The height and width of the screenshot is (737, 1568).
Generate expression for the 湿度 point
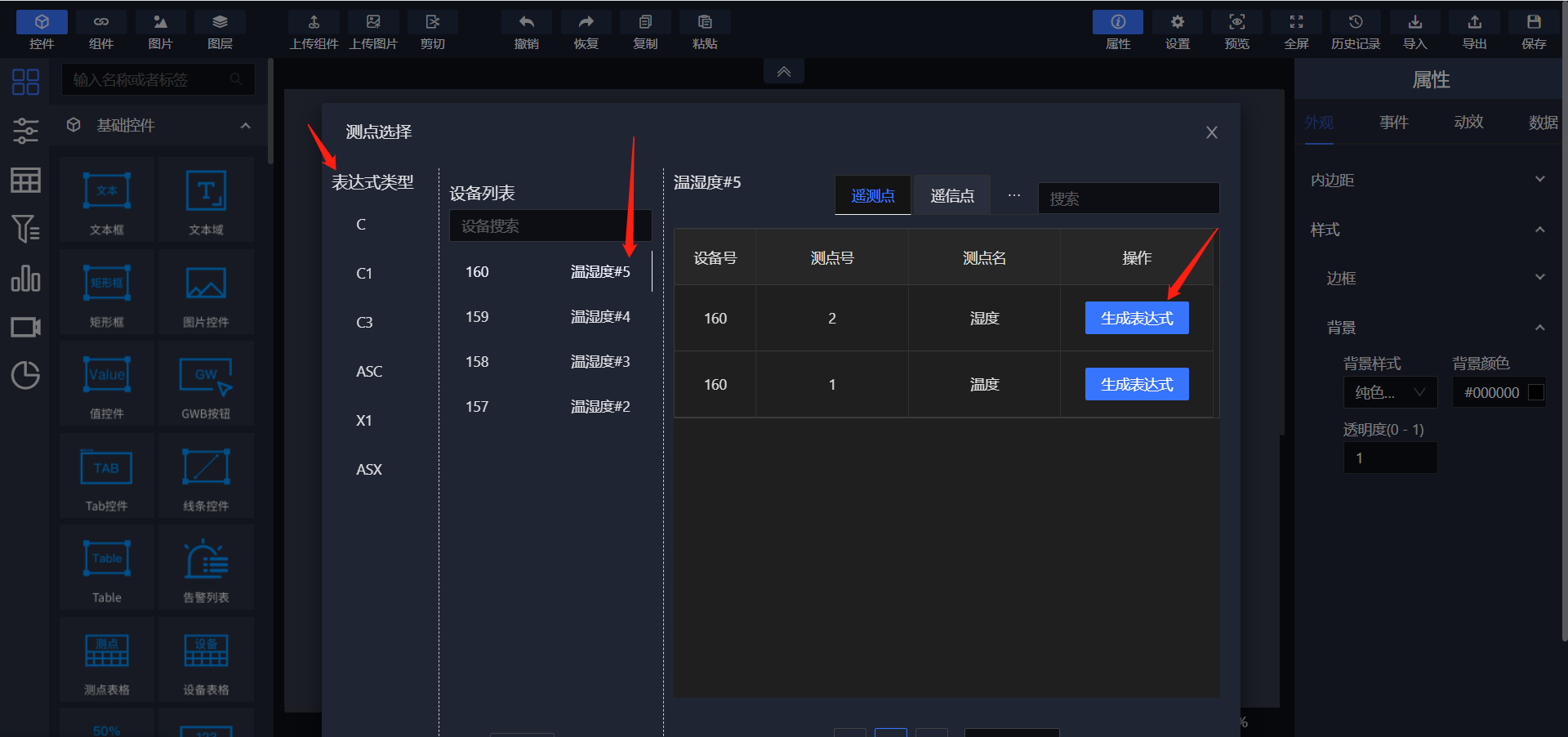[1136, 319]
